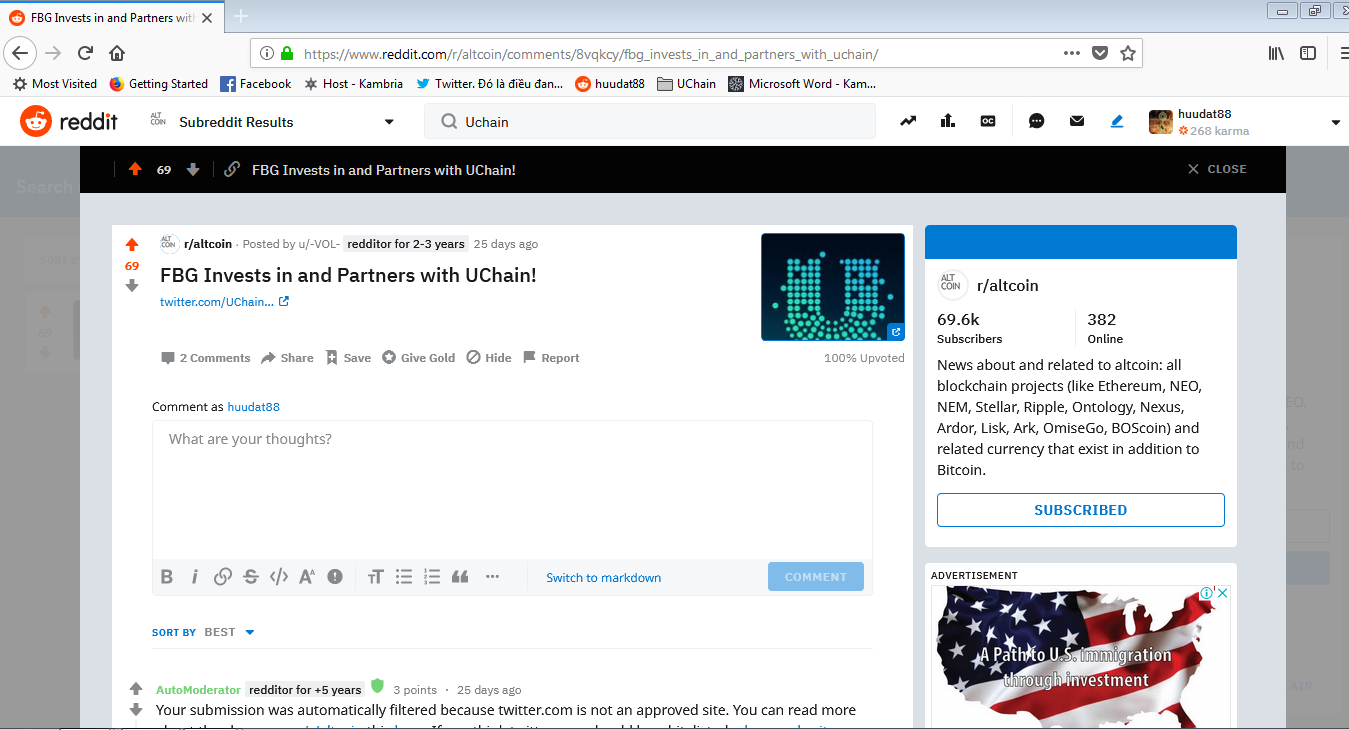
Task: Expand the huudat88 user menu arrow
Action: pyautogui.click(x=1335, y=123)
